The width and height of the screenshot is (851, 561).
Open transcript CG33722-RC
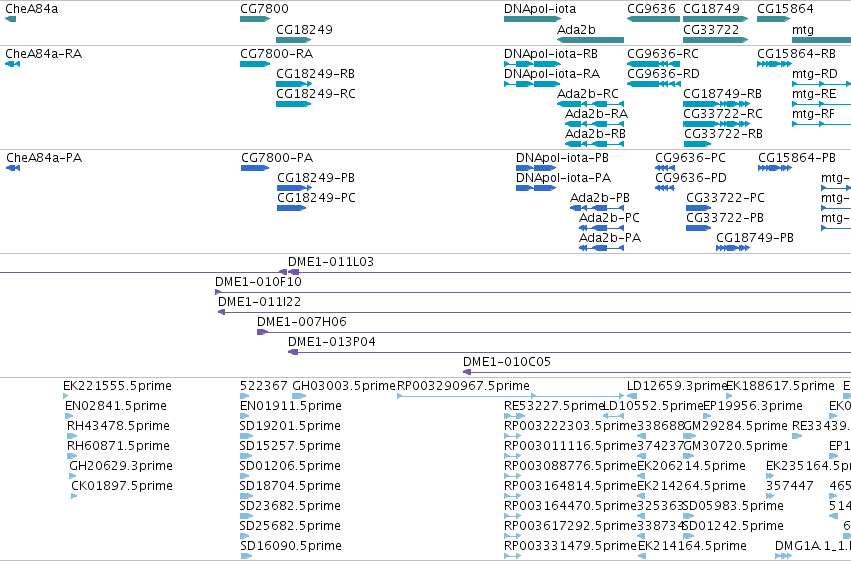click(x=723, y=114)
